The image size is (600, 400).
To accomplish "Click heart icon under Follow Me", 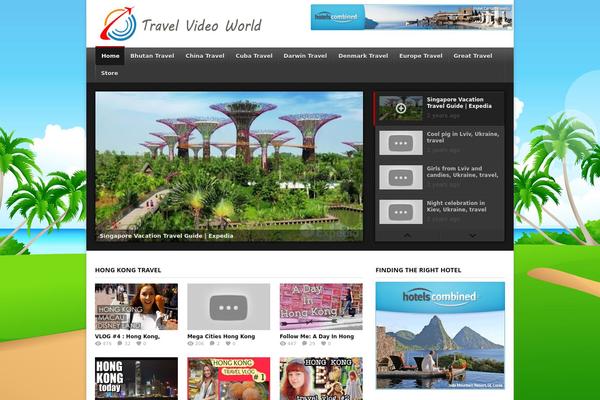I will pyautogui.click(x=324, y=344).
